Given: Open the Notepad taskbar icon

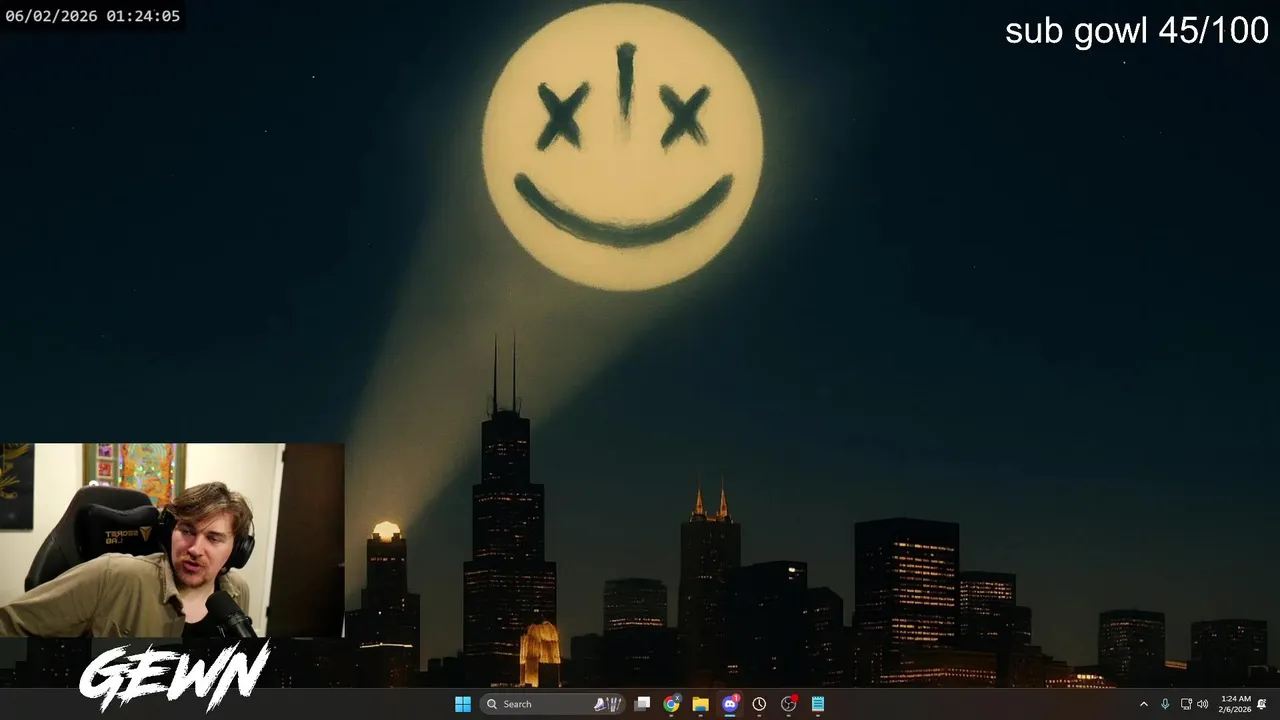Looking at the screenshot, I should 818,704.
